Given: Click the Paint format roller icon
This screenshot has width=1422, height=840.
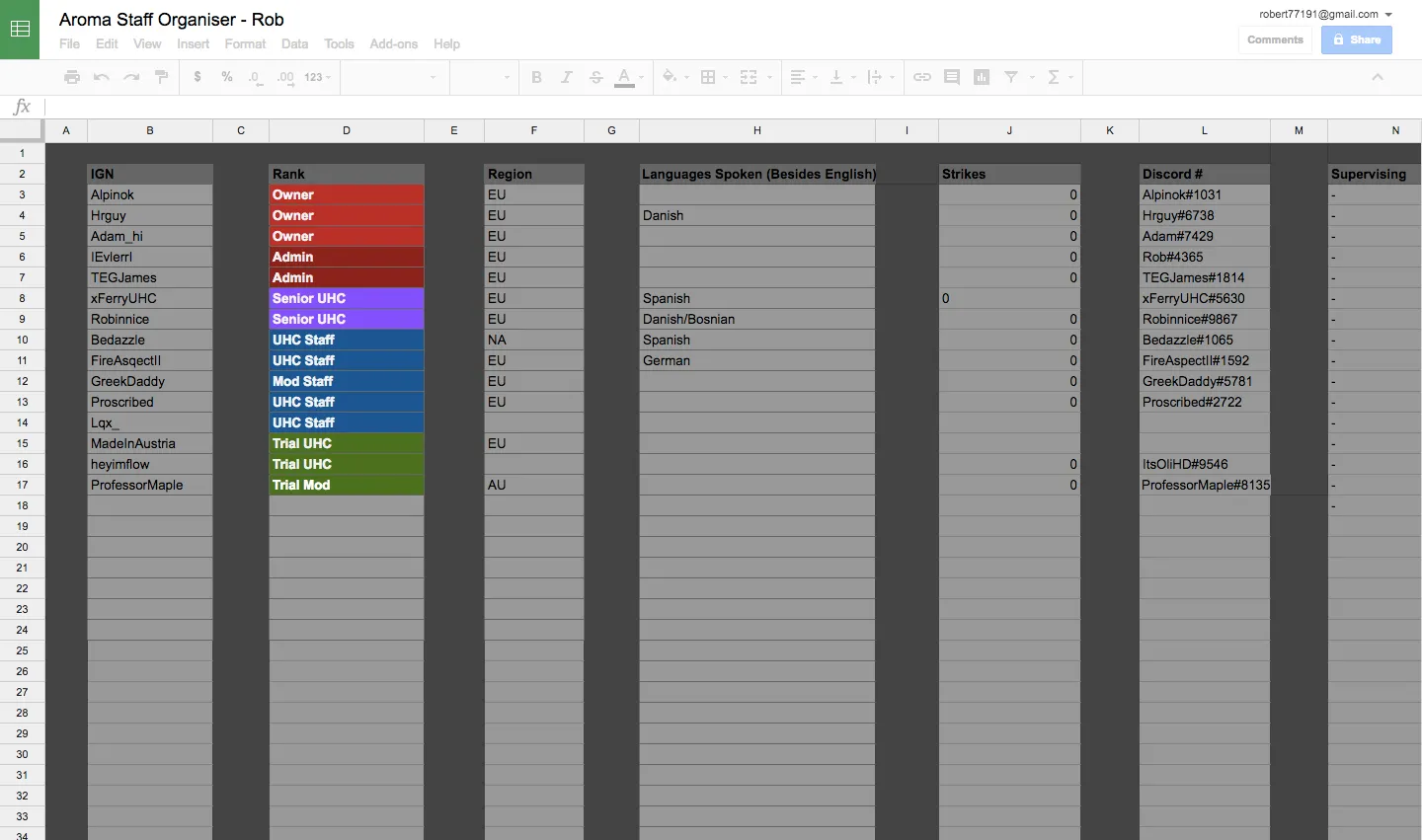Looking at the screenshot, I should click(x=162, y=77).
